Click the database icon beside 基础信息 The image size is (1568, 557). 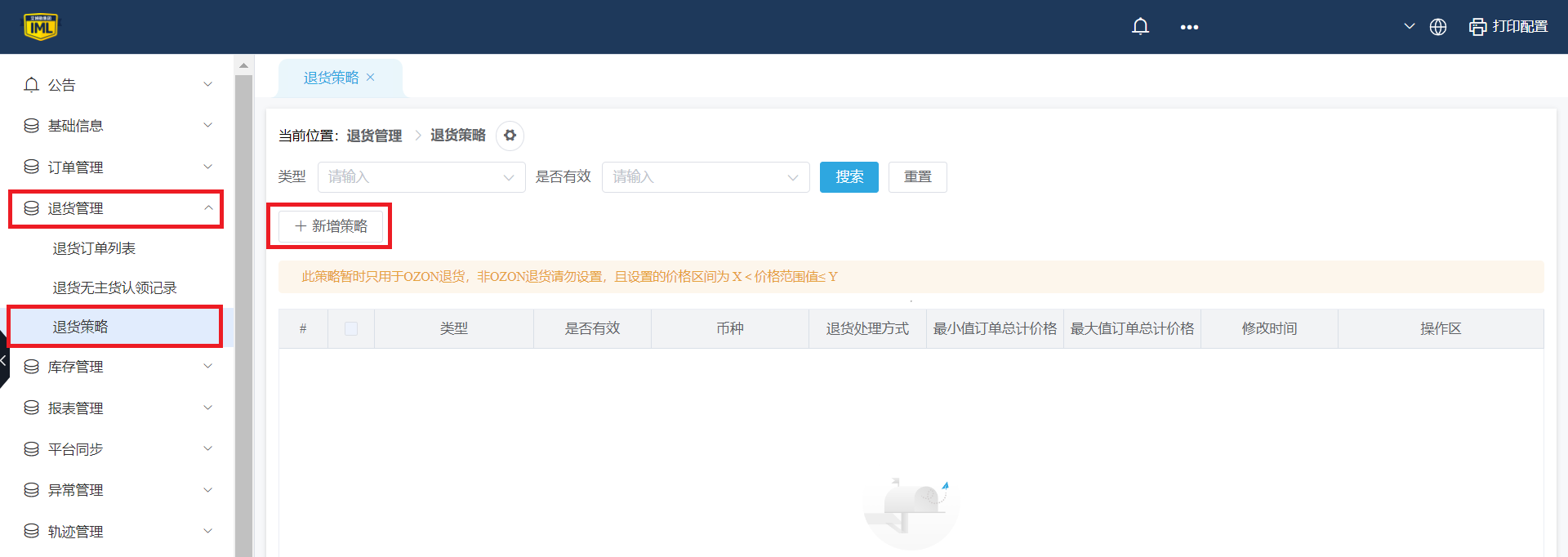[32, 126]
